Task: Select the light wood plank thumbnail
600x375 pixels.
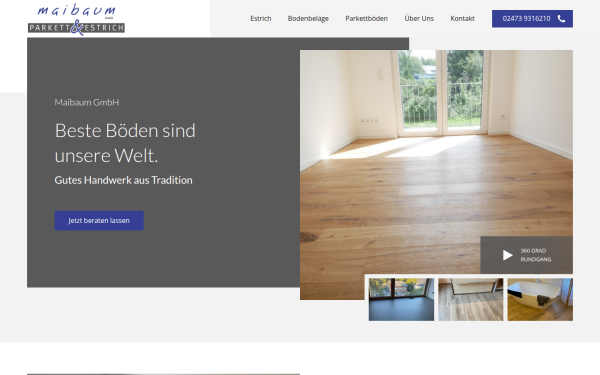Action: point(471,300)
